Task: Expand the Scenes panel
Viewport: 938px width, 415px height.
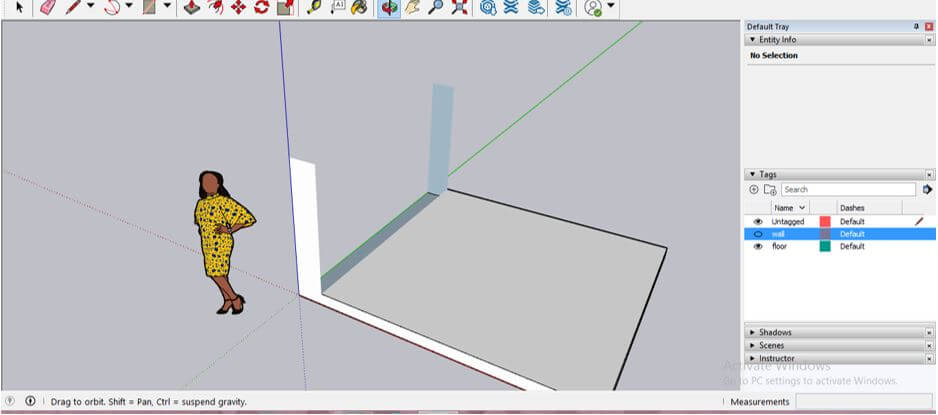Action: click(753, 346)
